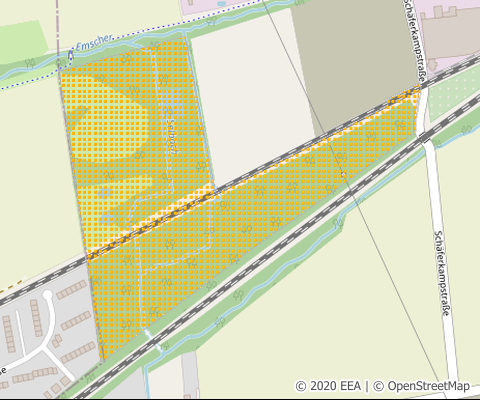Click the blue dotted boundary line near Emscher
This screenshot has width=480, height=400.
(133, 37)
